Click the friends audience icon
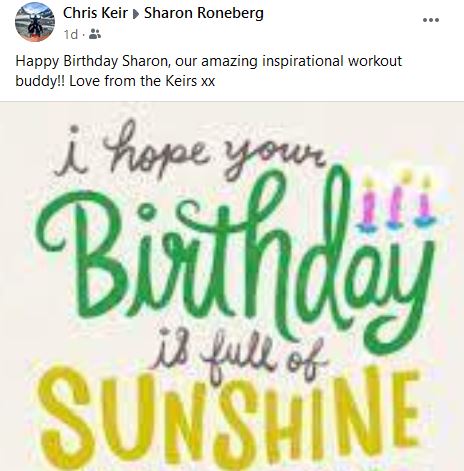This screenshot has height=471, width=464. click(95, 34)
